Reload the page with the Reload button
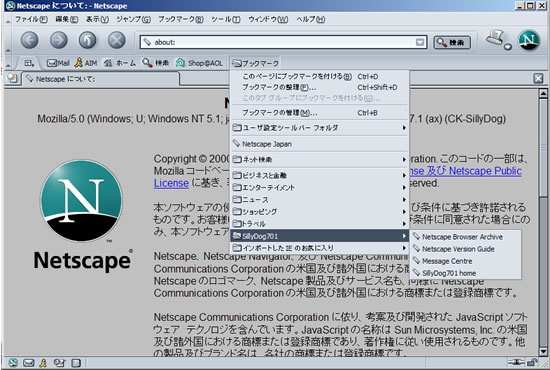550x370 pixels. (87, 40)
